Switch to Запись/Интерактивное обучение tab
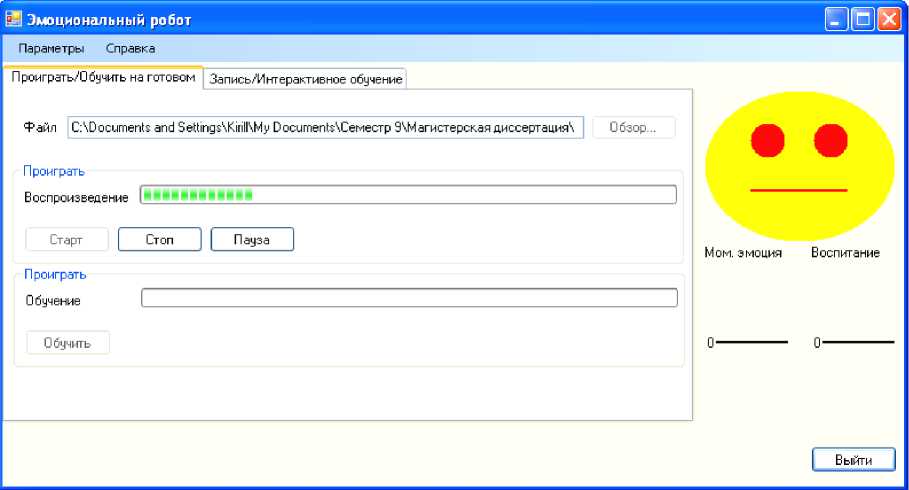Image resolution: width=909 pixels, height=490 pixels. pyautogui.click(x=306, y=79)
